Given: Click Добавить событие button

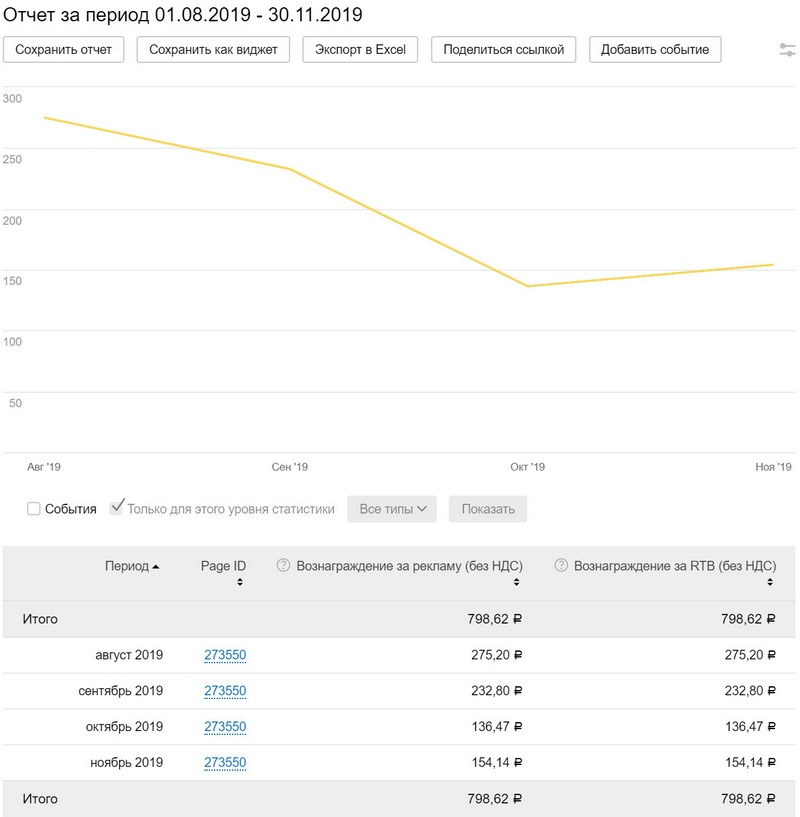Looking at the screenshot, I should (655, 50).
